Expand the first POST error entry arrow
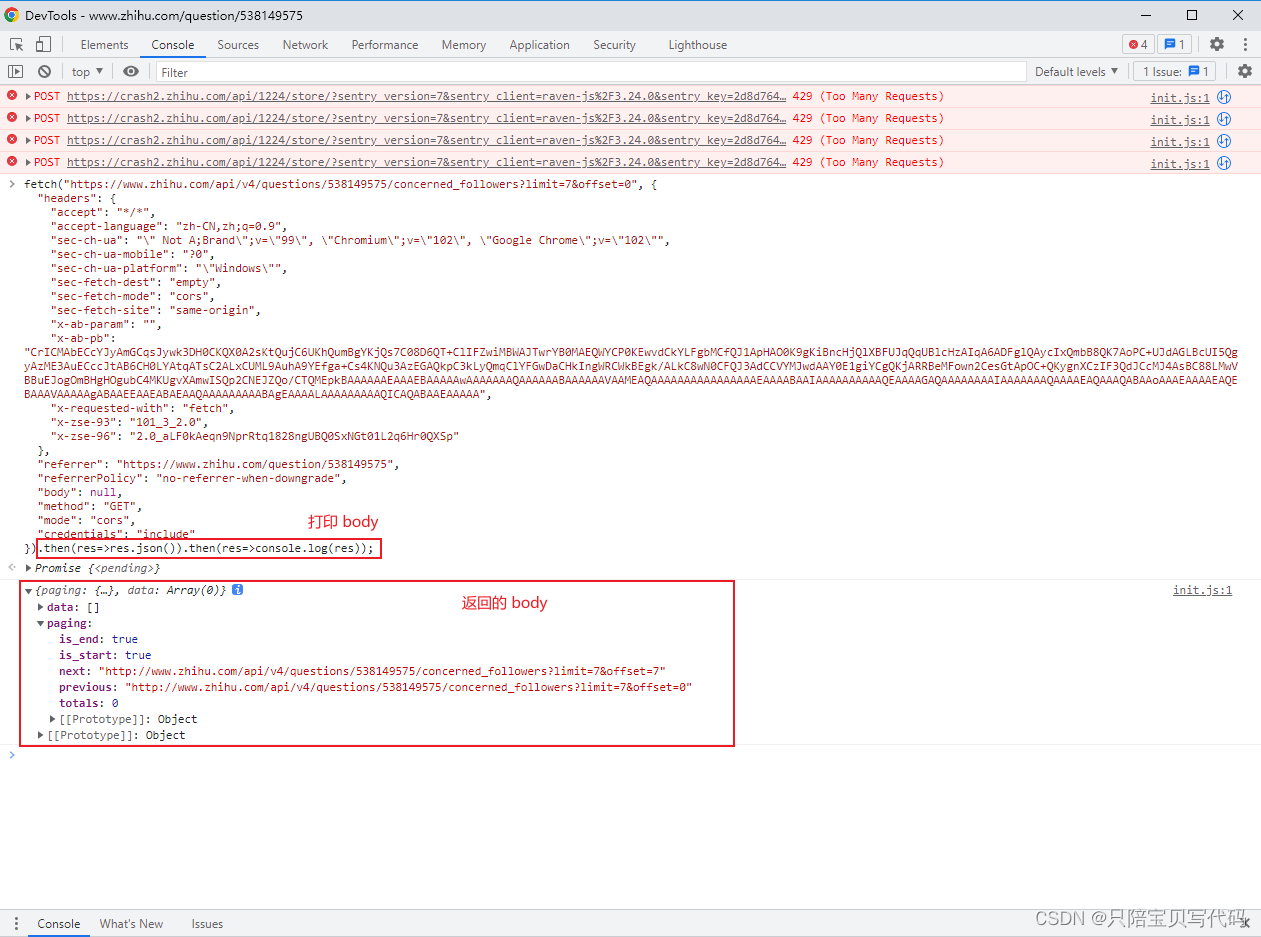Viewport: 1261px width, 937px height. coord(29,97)
